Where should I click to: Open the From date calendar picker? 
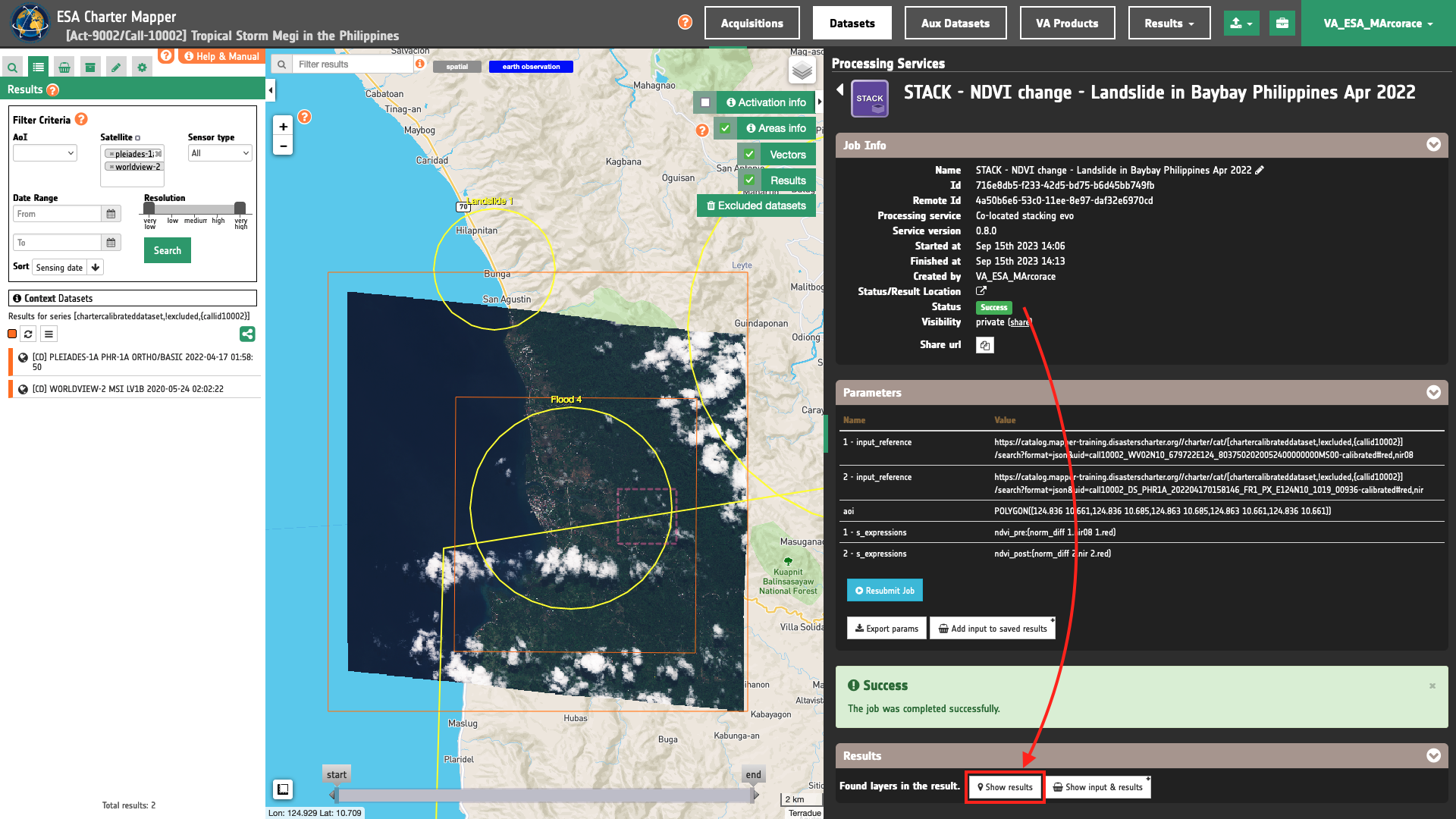(x=111, y=214)
